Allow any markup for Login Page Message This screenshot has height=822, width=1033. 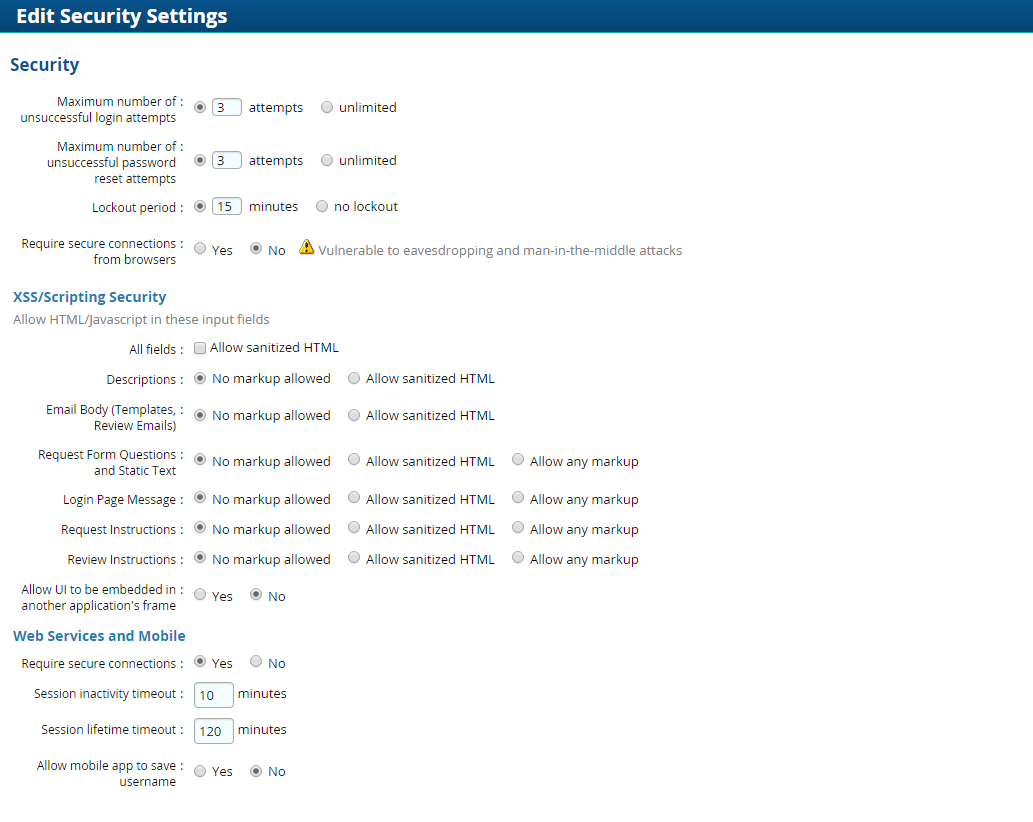pos(518,498)
